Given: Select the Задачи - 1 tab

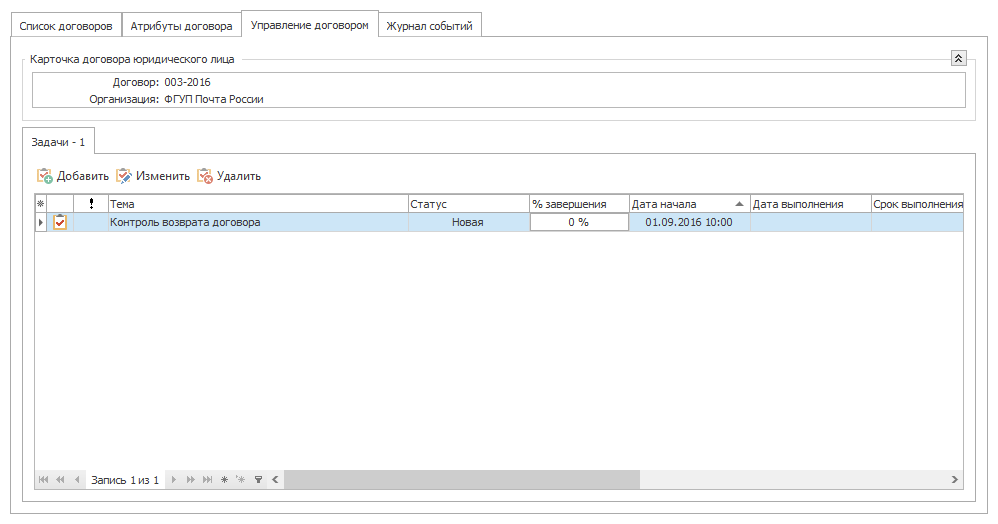Looking at the screenshot, I should click(x=58, y=142).
